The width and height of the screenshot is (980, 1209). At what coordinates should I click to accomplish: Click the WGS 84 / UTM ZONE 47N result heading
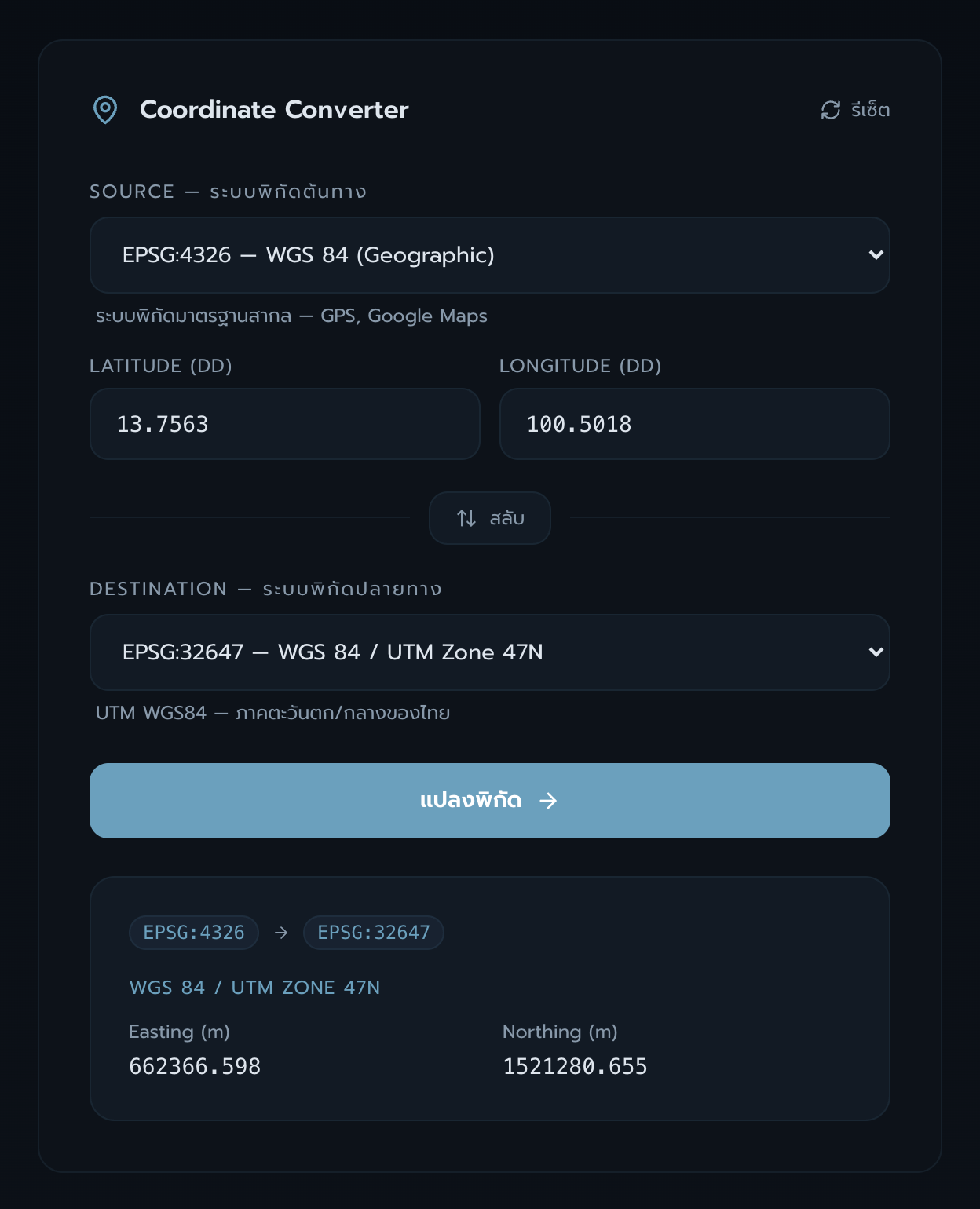pyautogui.click(x=254, y=988)
